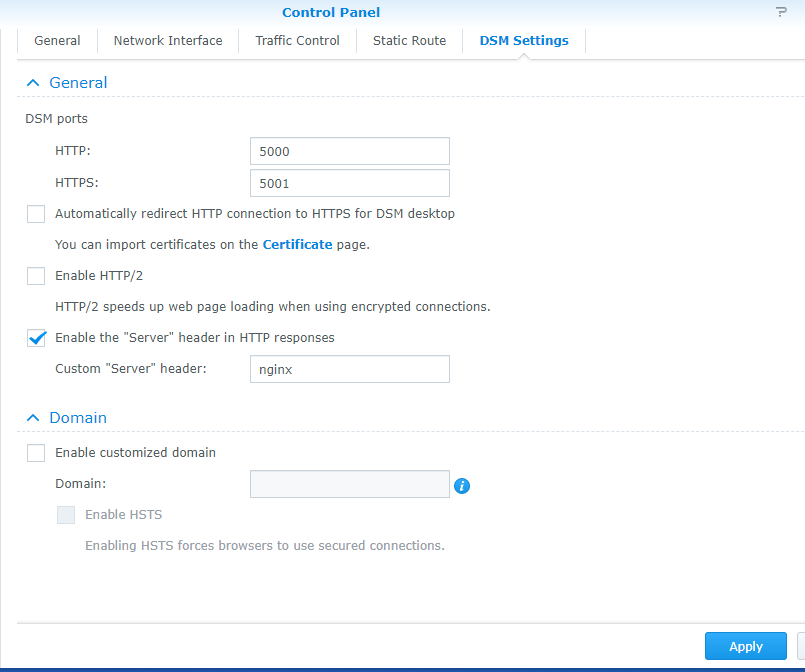The image size is (805, 672).
Task: Select the Static Route tab
Action: point(409,41)
